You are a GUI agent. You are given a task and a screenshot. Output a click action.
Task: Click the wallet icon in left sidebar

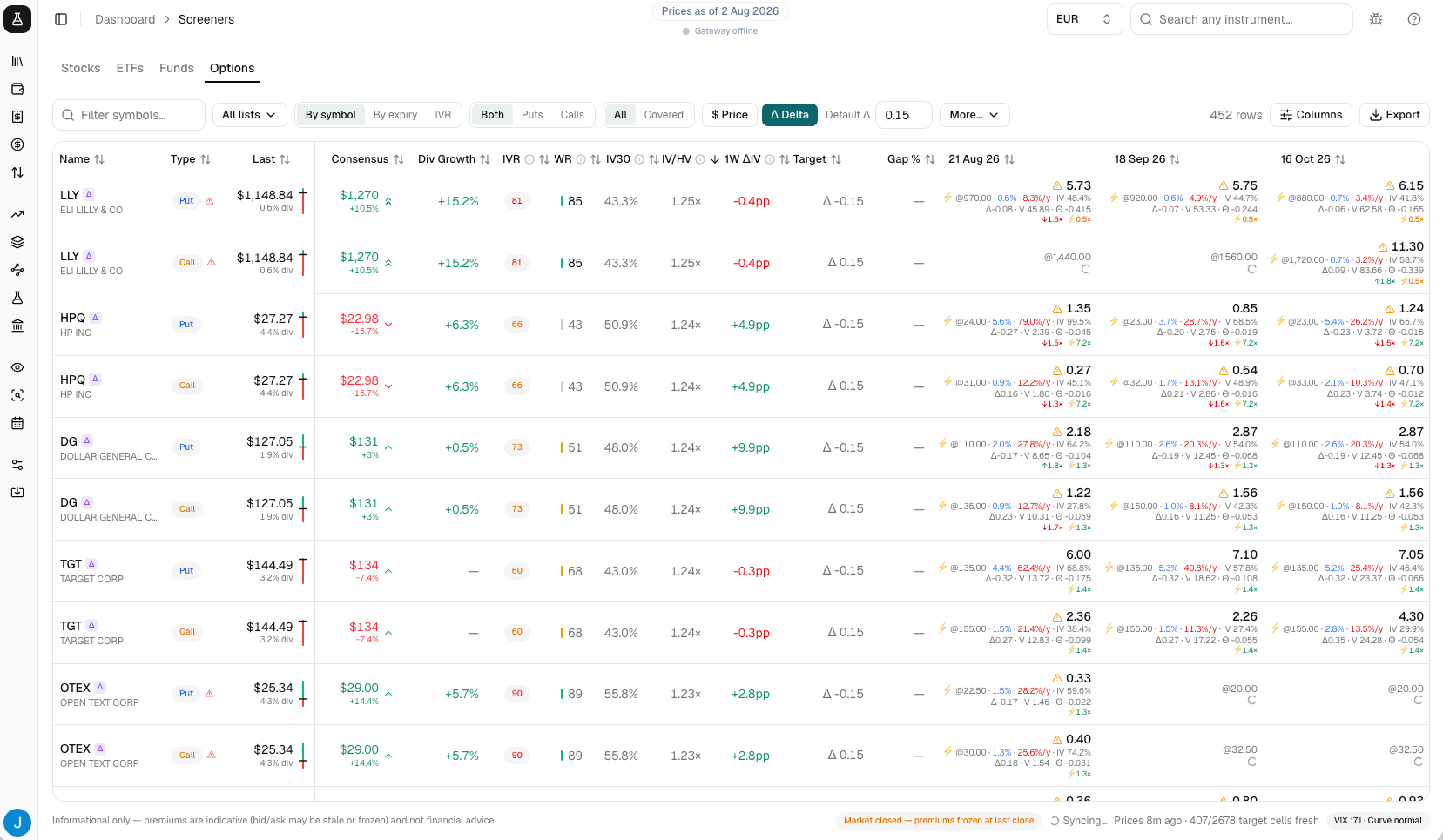coord(17,89)
